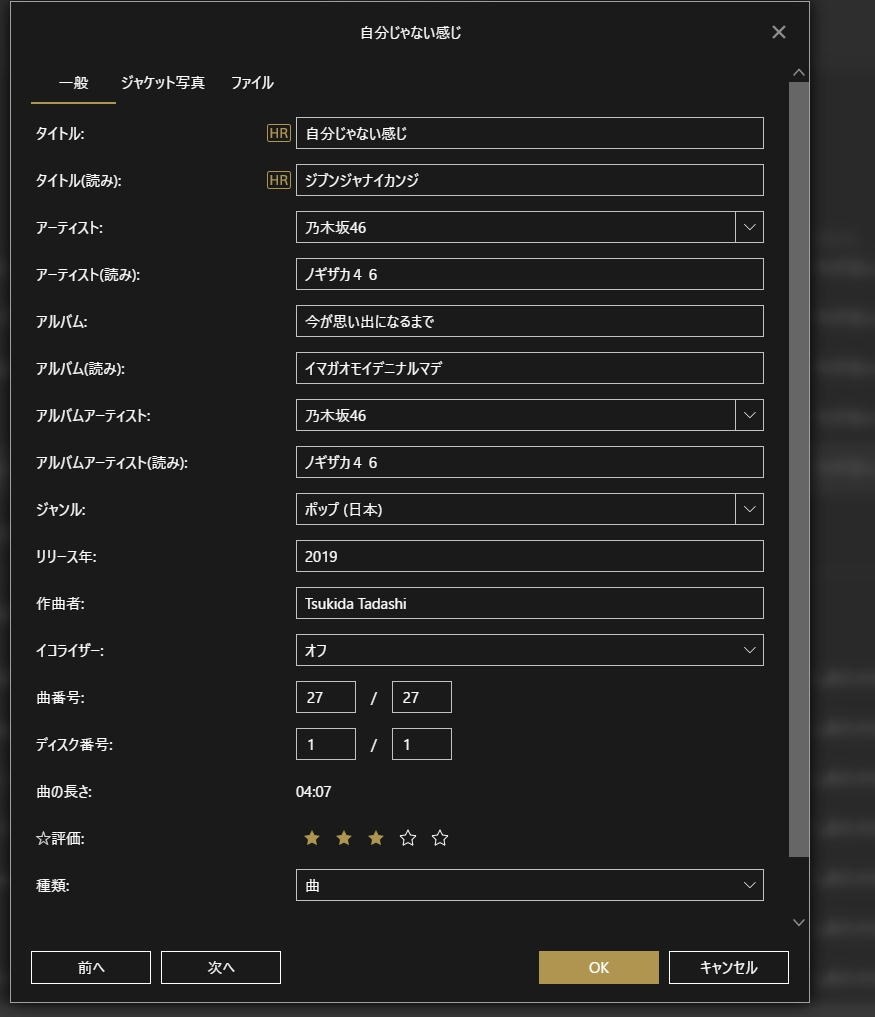Click scrollbar down arrow

(799, 922)
